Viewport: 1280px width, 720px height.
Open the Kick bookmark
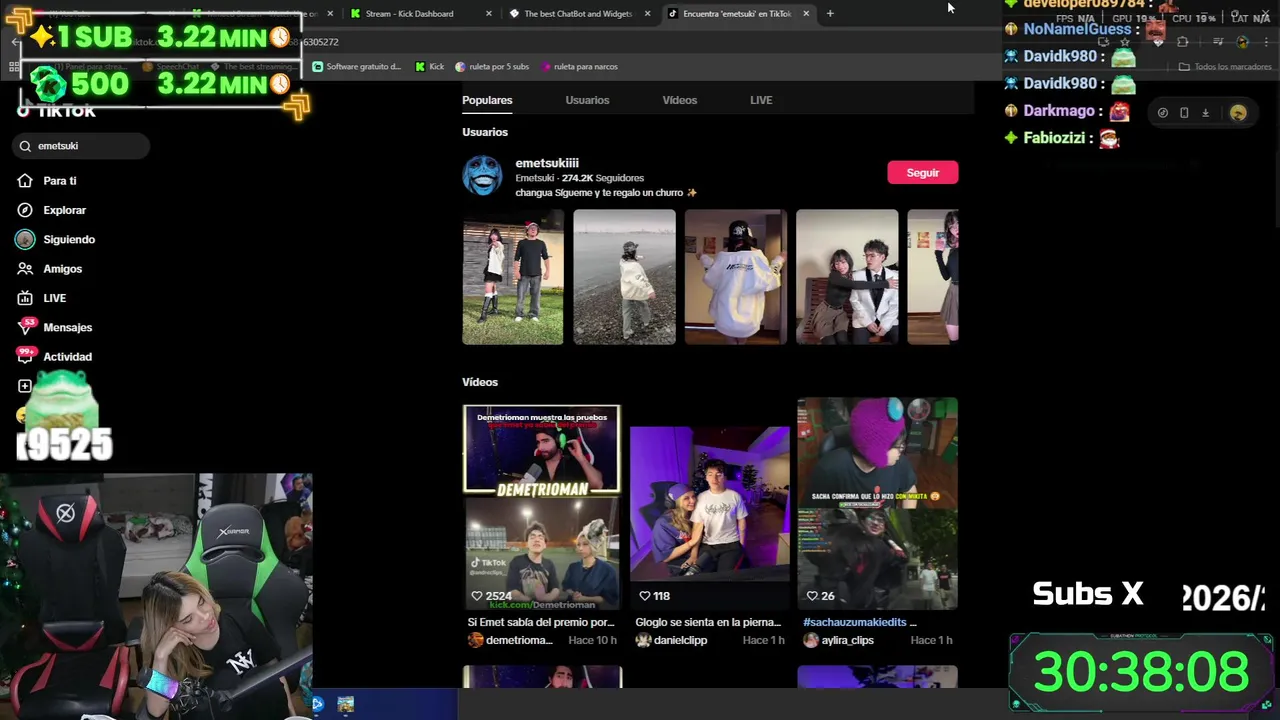tap(430, 67)
